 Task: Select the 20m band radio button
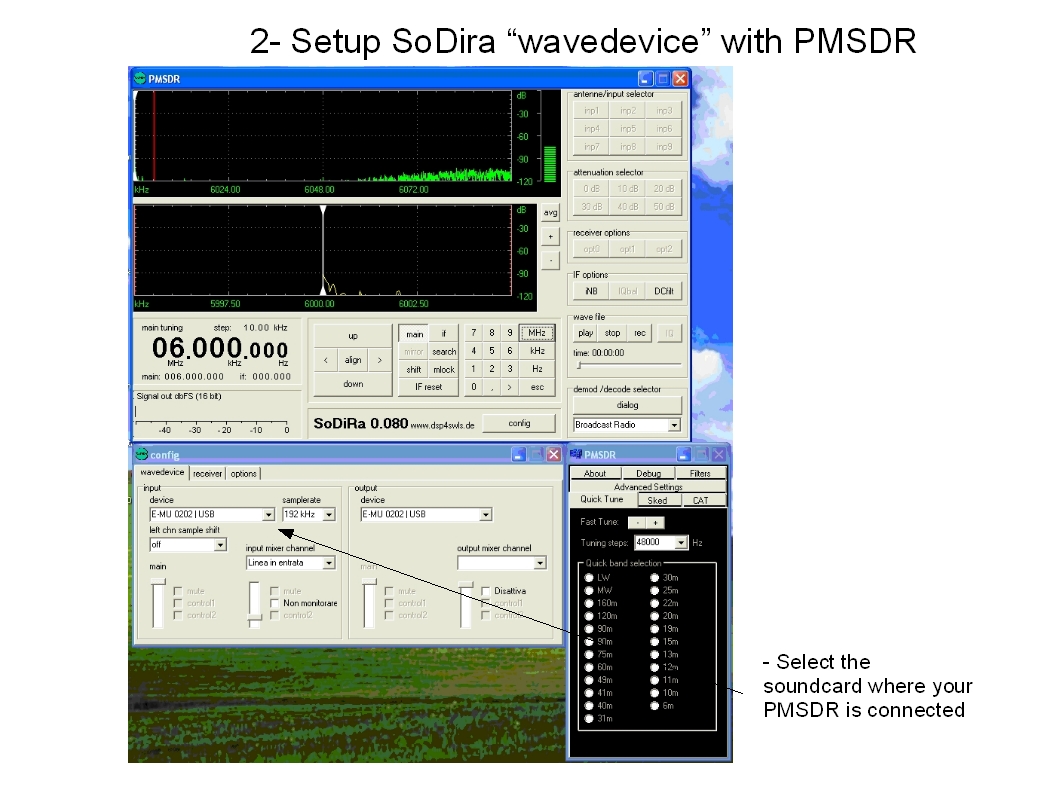pos(654,616)
